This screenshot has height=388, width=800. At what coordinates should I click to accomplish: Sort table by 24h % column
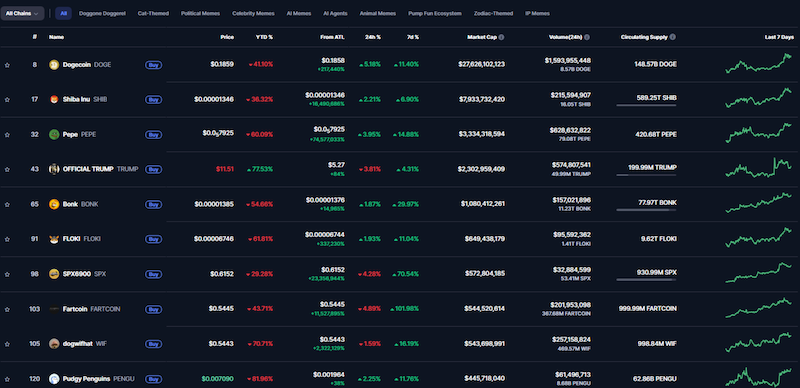[373, 37]
